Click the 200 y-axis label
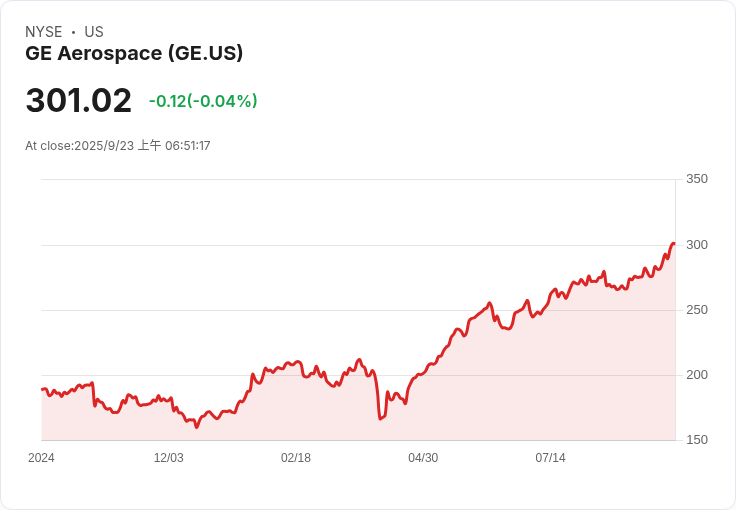Viewport: 736px width, 510px height. 697,375
